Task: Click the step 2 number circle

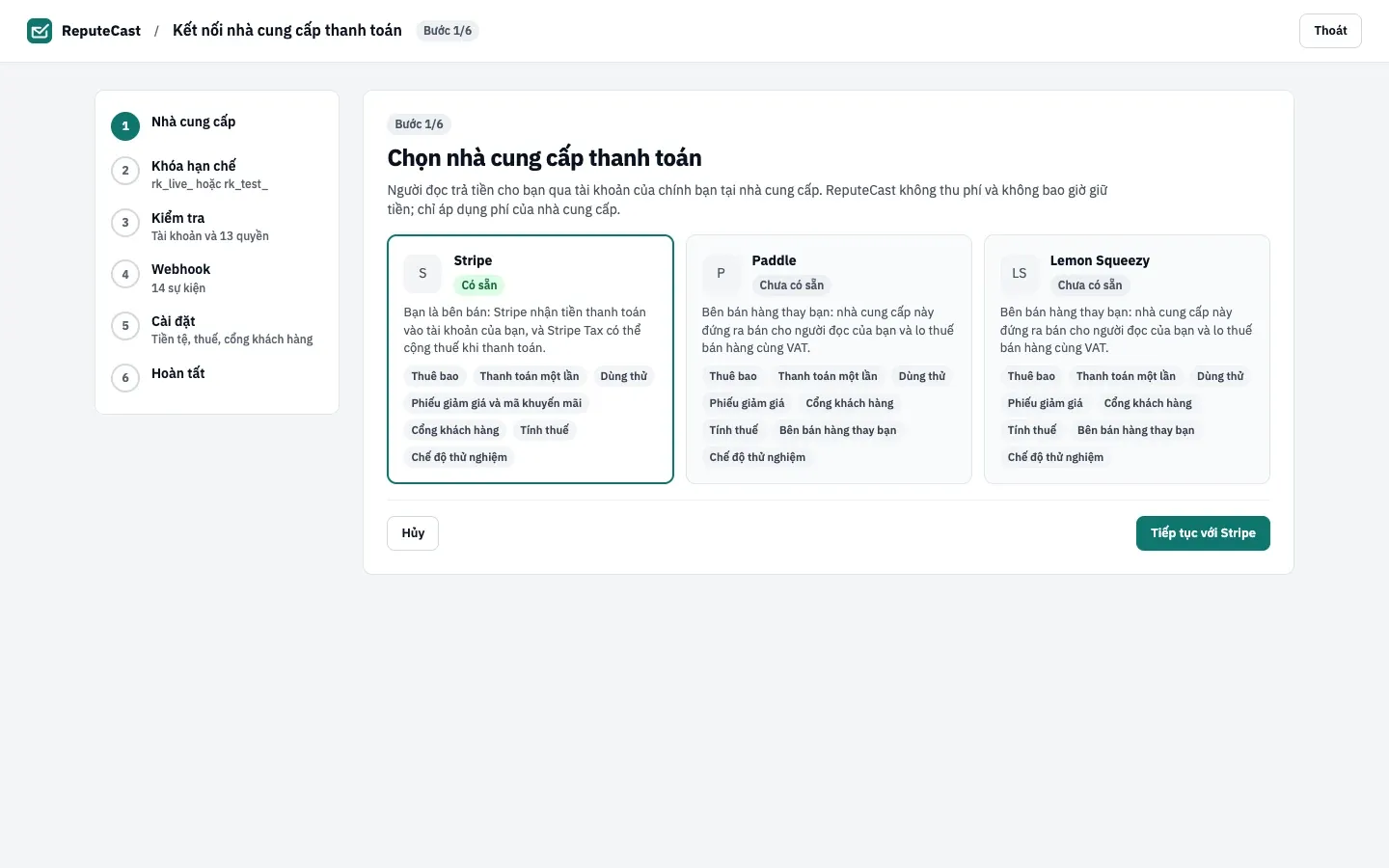Action: point(125,171)
